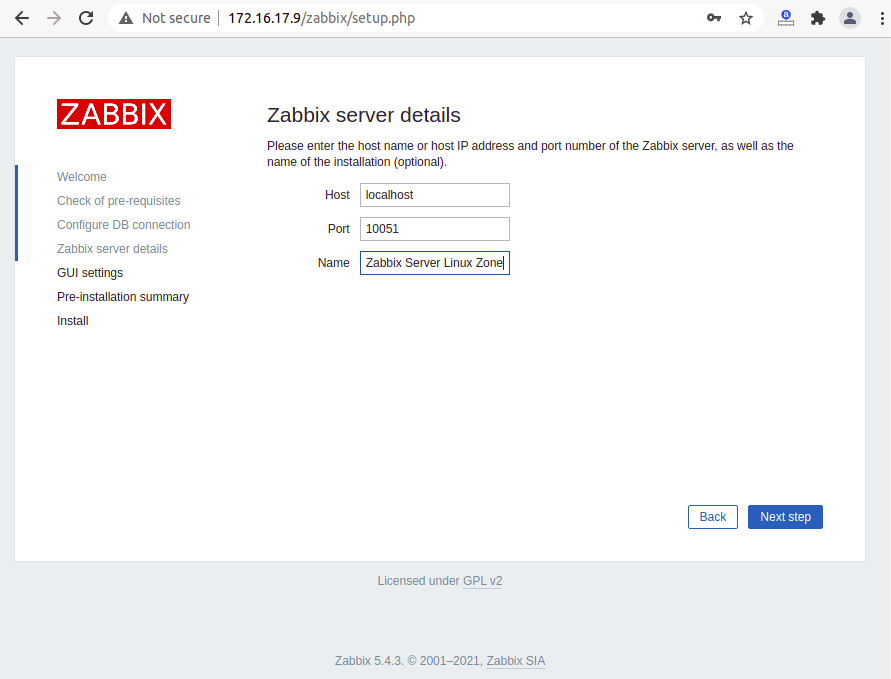Select the Welcome setup step

coord(82,177)
